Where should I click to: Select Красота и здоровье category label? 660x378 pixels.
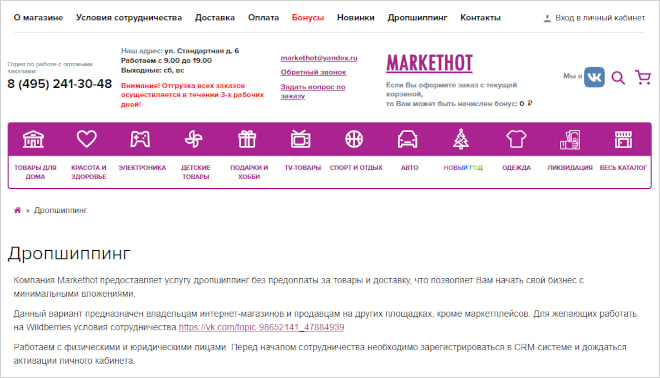tap(88, 172)
